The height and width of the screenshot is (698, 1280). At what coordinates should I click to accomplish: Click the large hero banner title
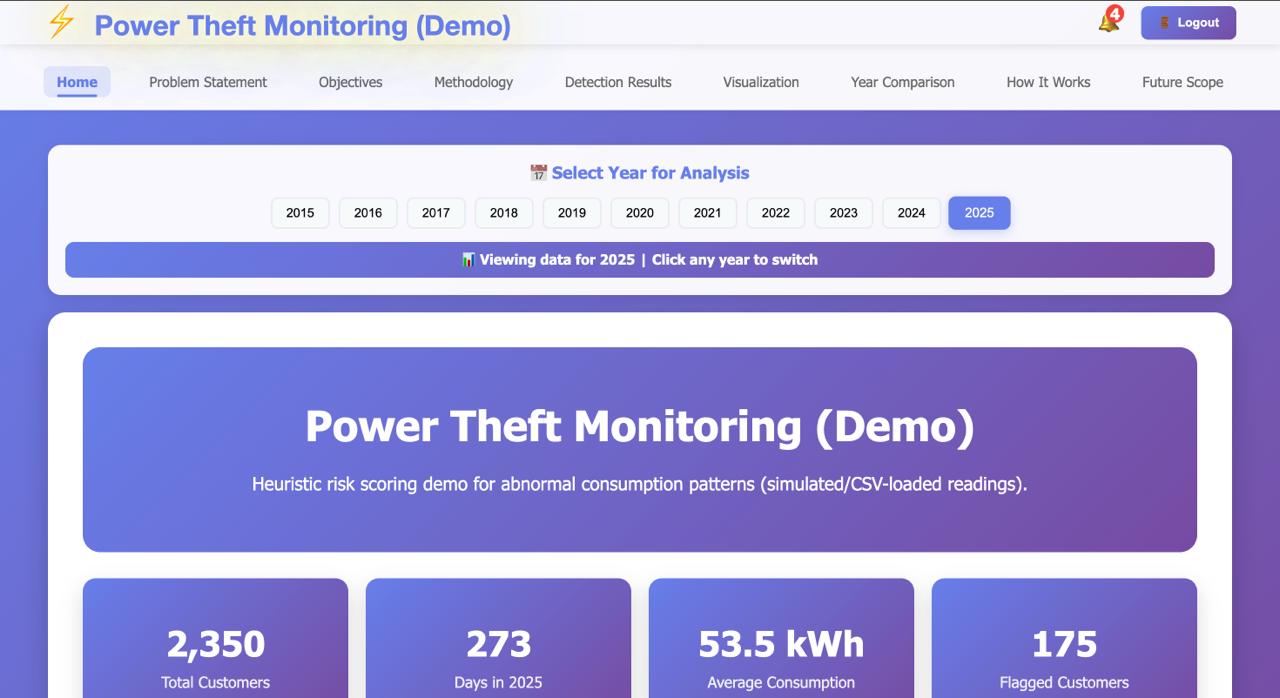(640, 426)
